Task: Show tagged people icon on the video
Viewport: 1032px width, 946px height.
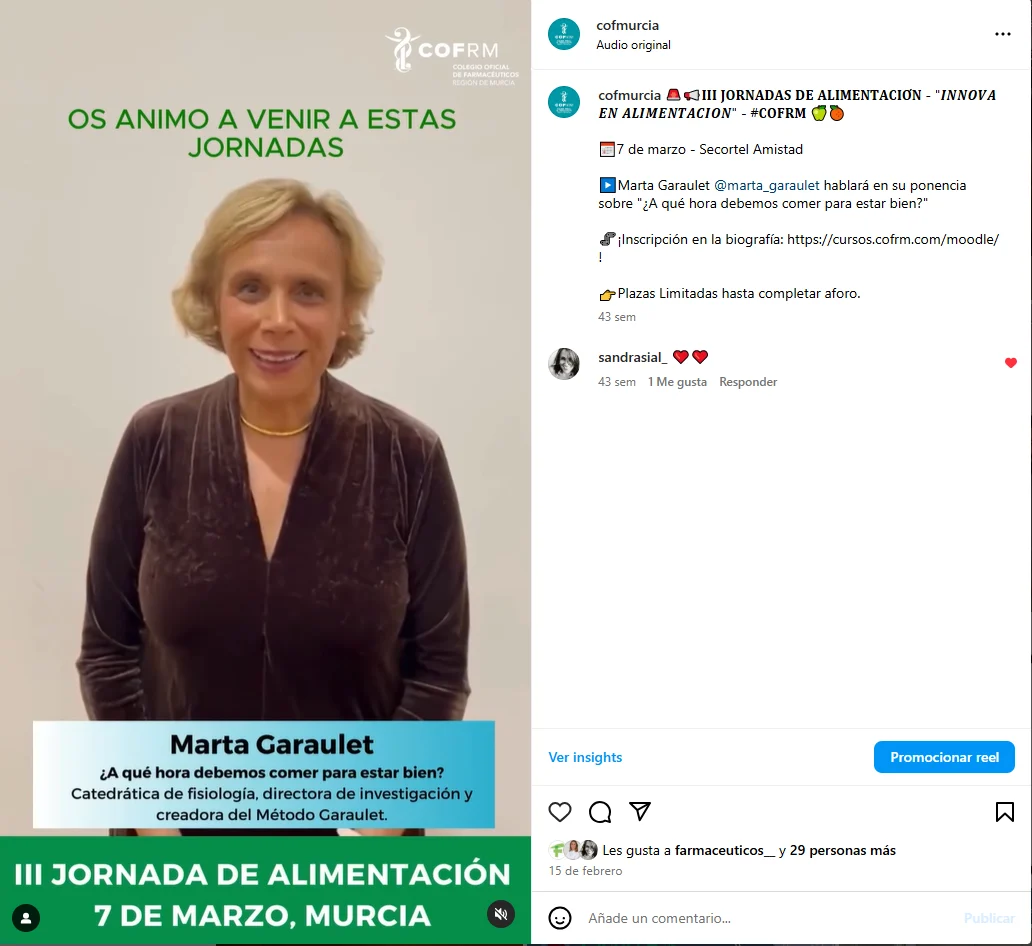Action: [26, 917]
